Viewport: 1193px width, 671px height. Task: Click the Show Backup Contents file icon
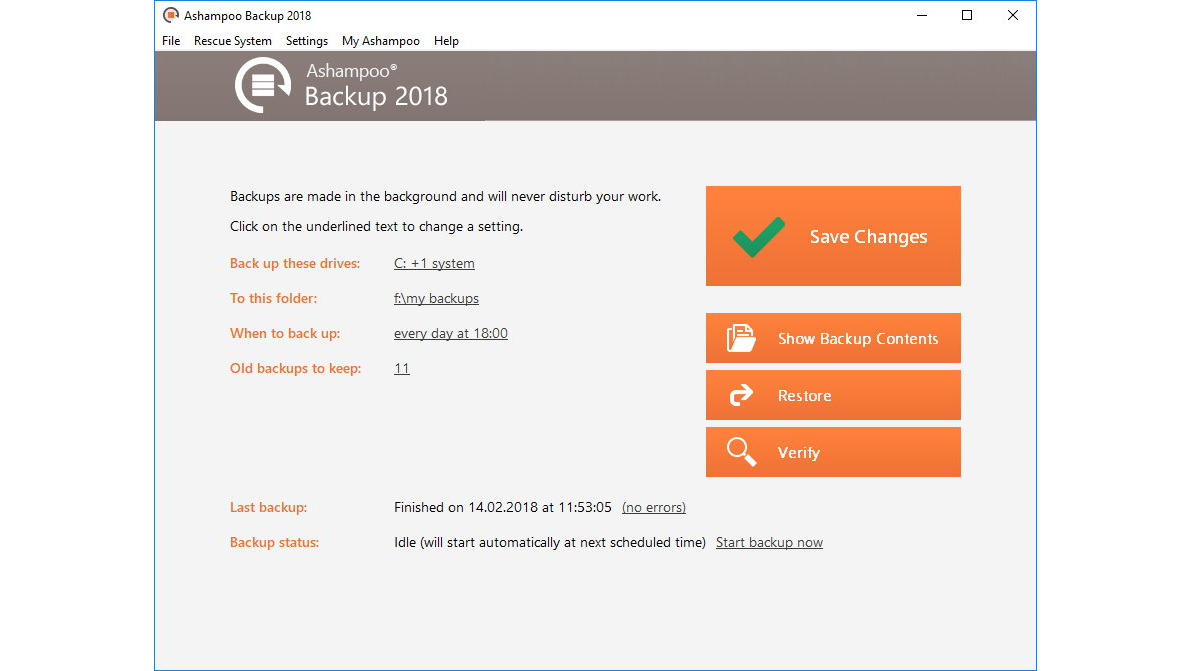(x=740, y=338)
